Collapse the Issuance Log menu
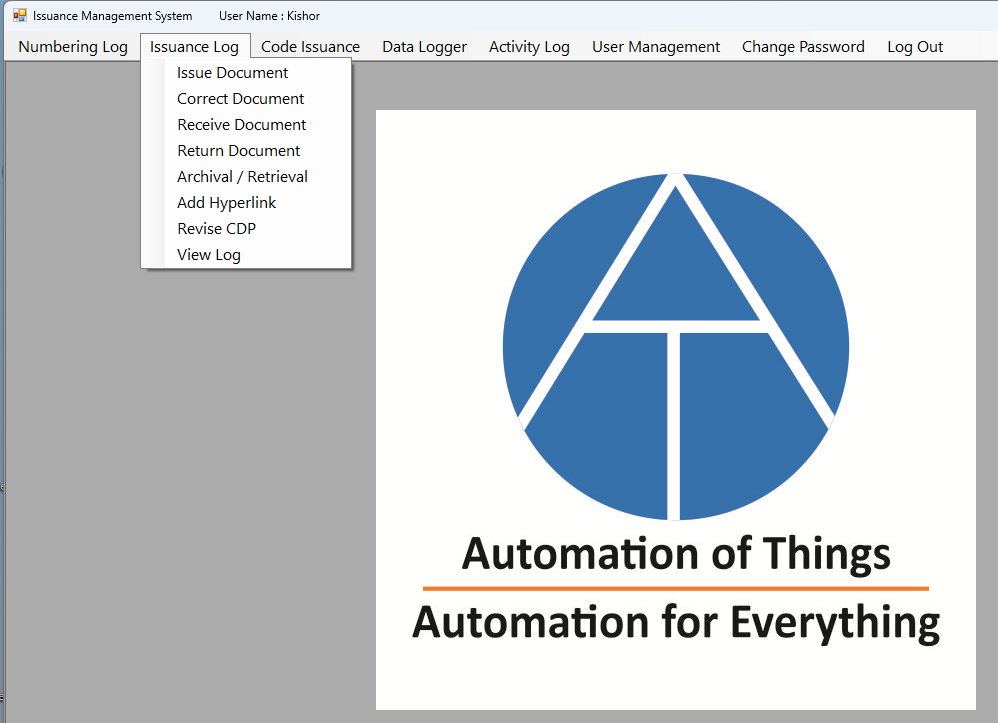The width and height of the screenshot is (998, 723). coord(195,46)
